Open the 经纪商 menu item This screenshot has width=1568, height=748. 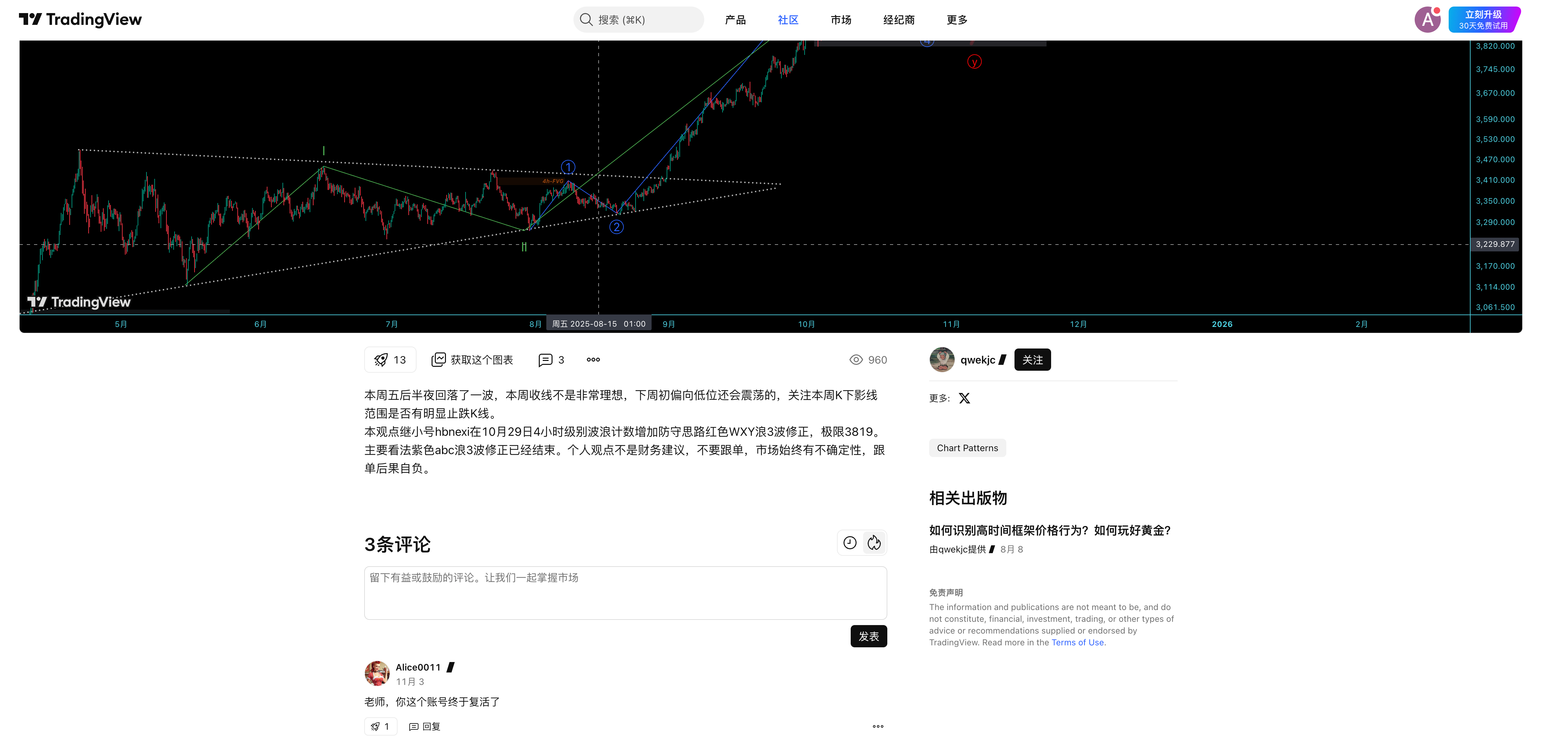[x=898, y=20]
